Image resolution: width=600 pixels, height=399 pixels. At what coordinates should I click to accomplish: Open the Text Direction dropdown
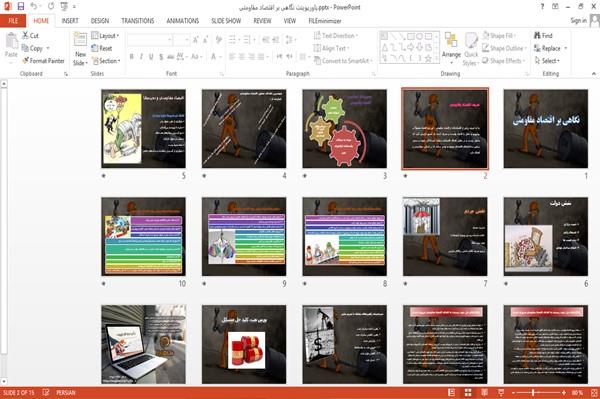click(x=336, y=36)
